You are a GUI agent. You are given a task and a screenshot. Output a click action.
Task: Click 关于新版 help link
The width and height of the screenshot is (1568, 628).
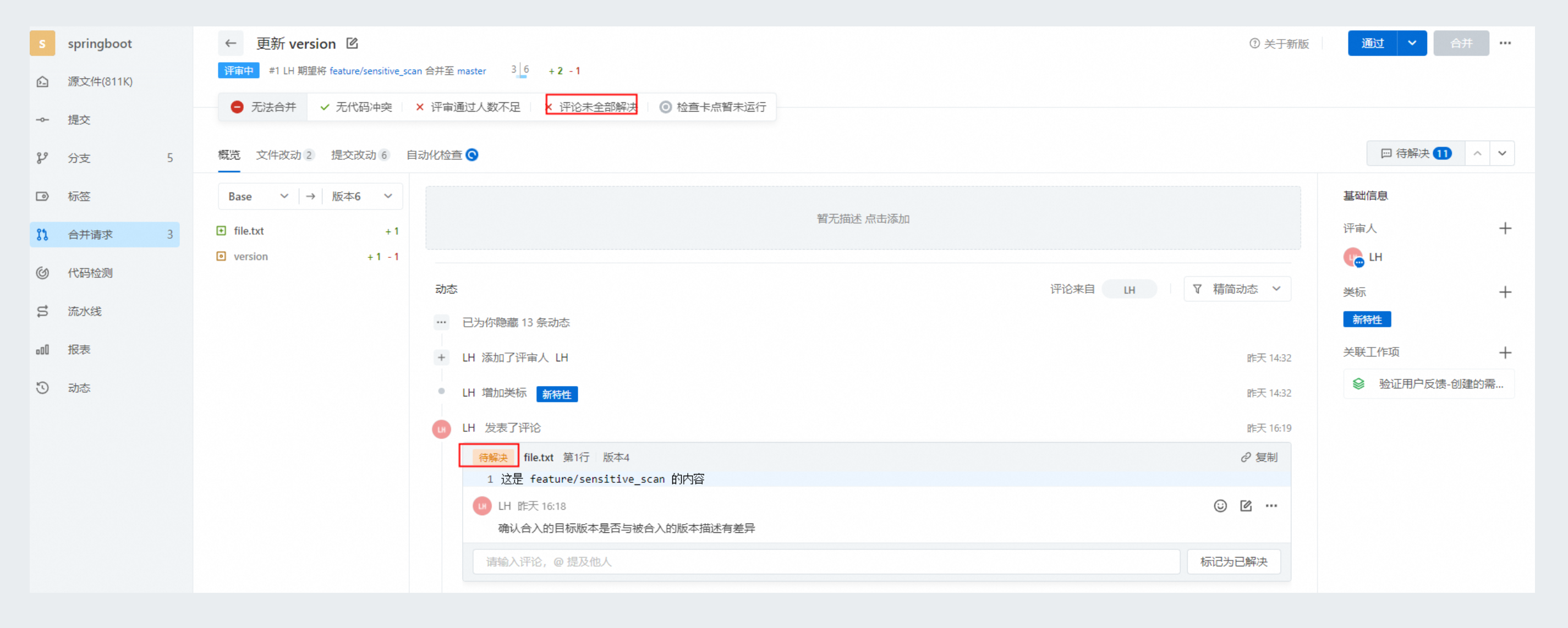[x=1279, y=44]
